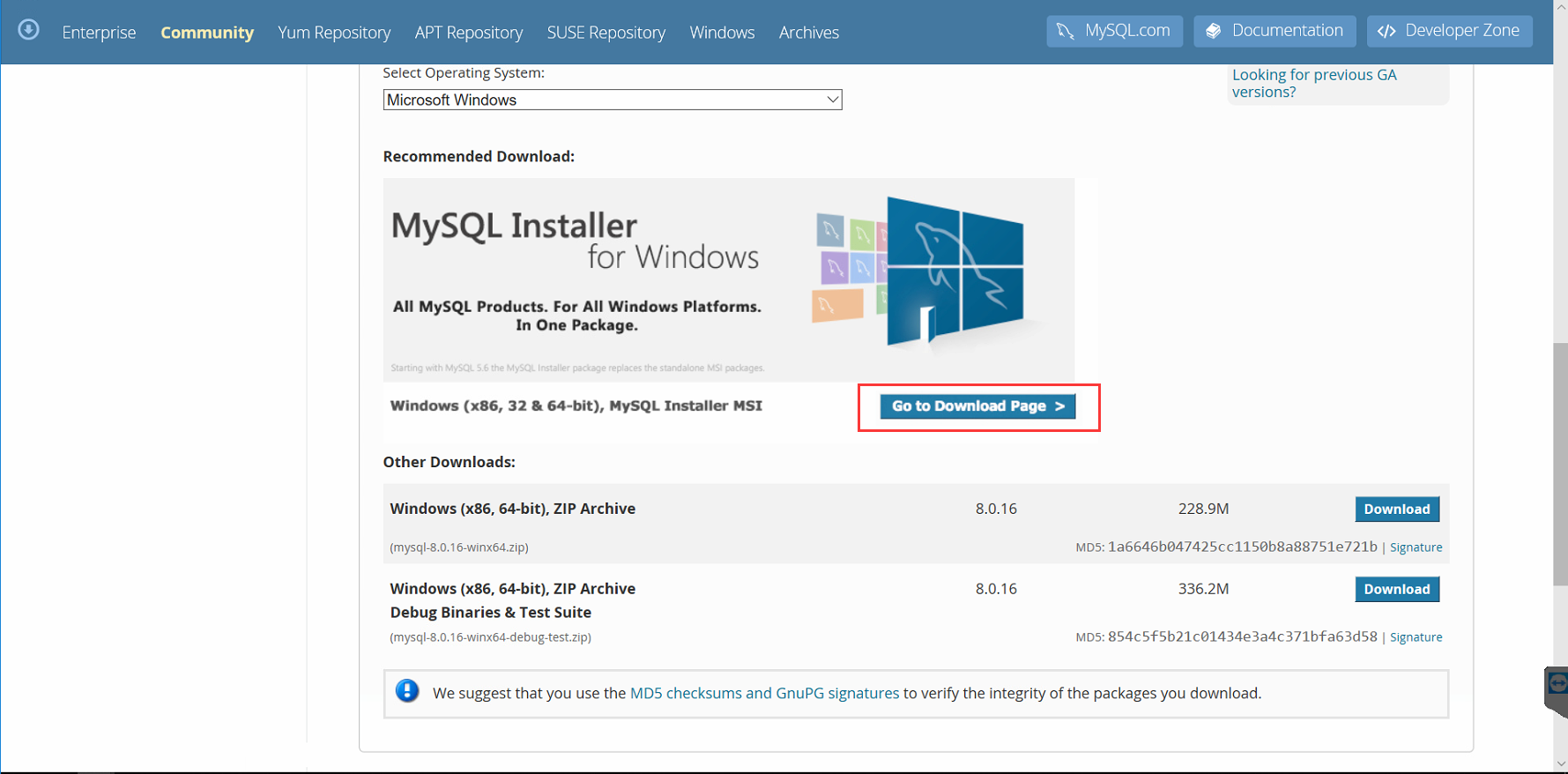Image resolution: width=1568 pixels, height=774 pixels.
Task: Open APT Repository section
Action: point(469,33)
